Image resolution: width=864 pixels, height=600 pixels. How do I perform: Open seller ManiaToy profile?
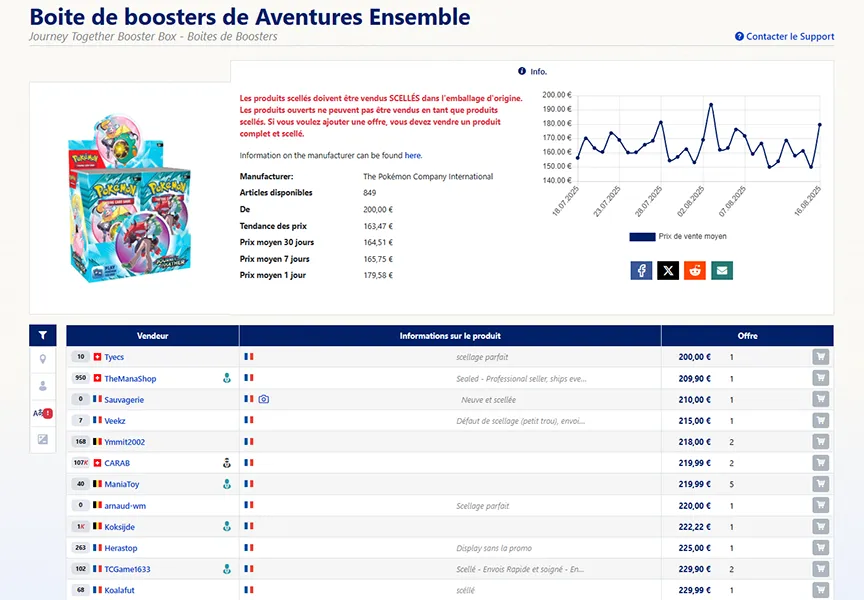(x=122, y=484)
